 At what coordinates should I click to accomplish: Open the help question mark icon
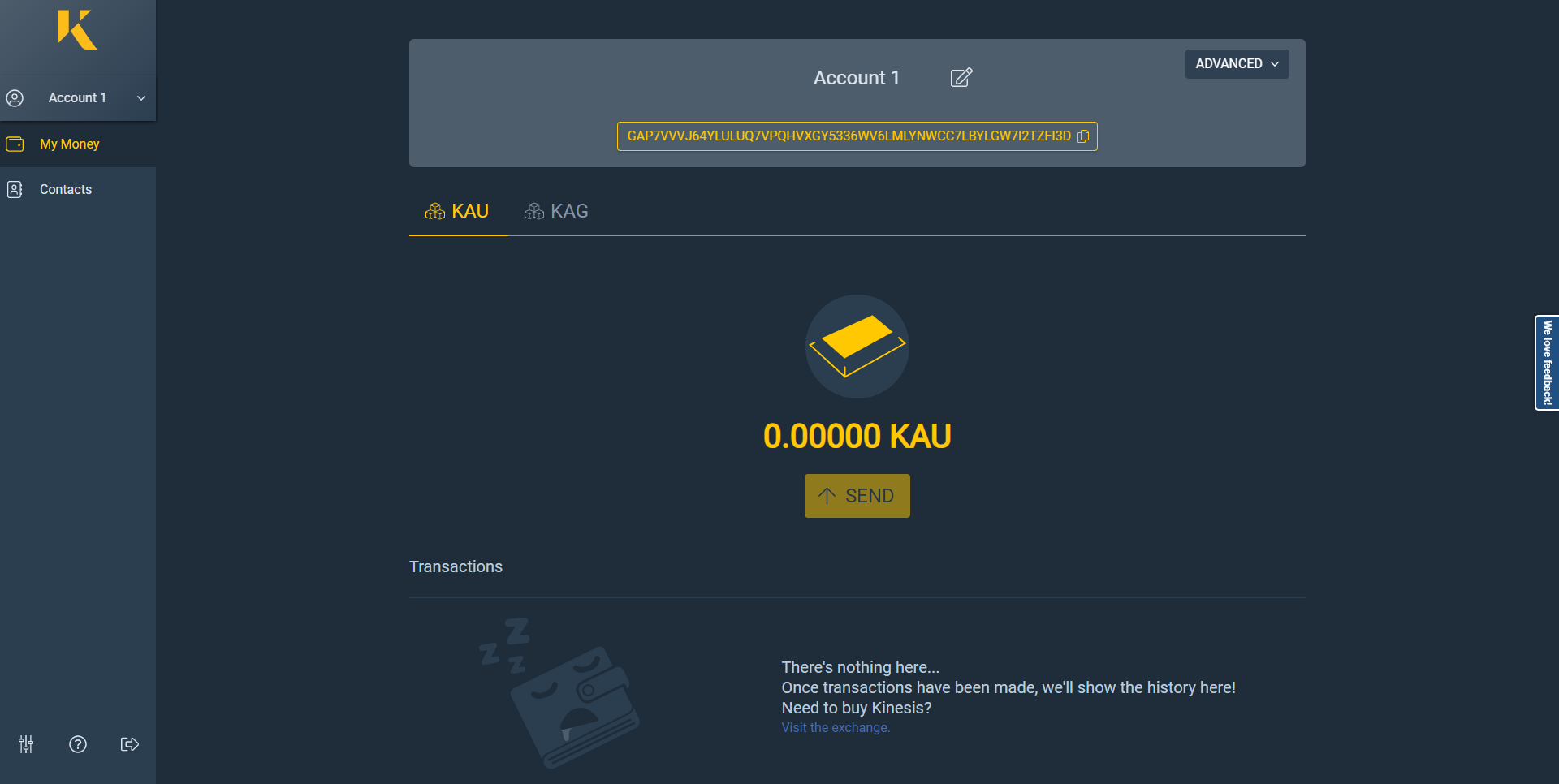[78, 744]
